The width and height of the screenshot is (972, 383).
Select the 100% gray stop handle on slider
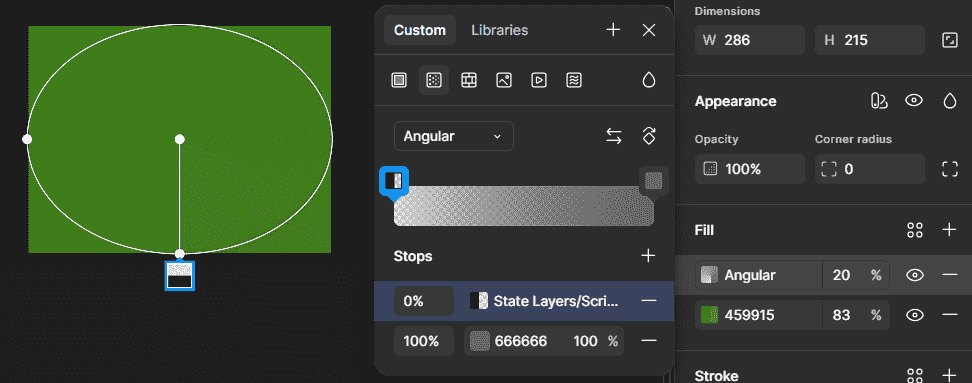[x=653, y=181]
